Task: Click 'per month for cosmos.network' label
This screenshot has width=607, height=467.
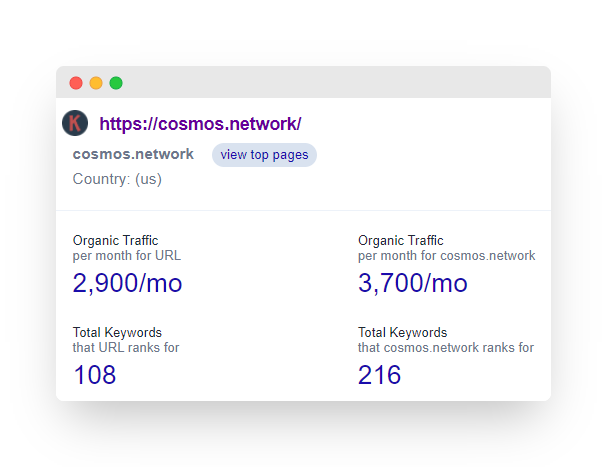Action: [x=446, y=256]
